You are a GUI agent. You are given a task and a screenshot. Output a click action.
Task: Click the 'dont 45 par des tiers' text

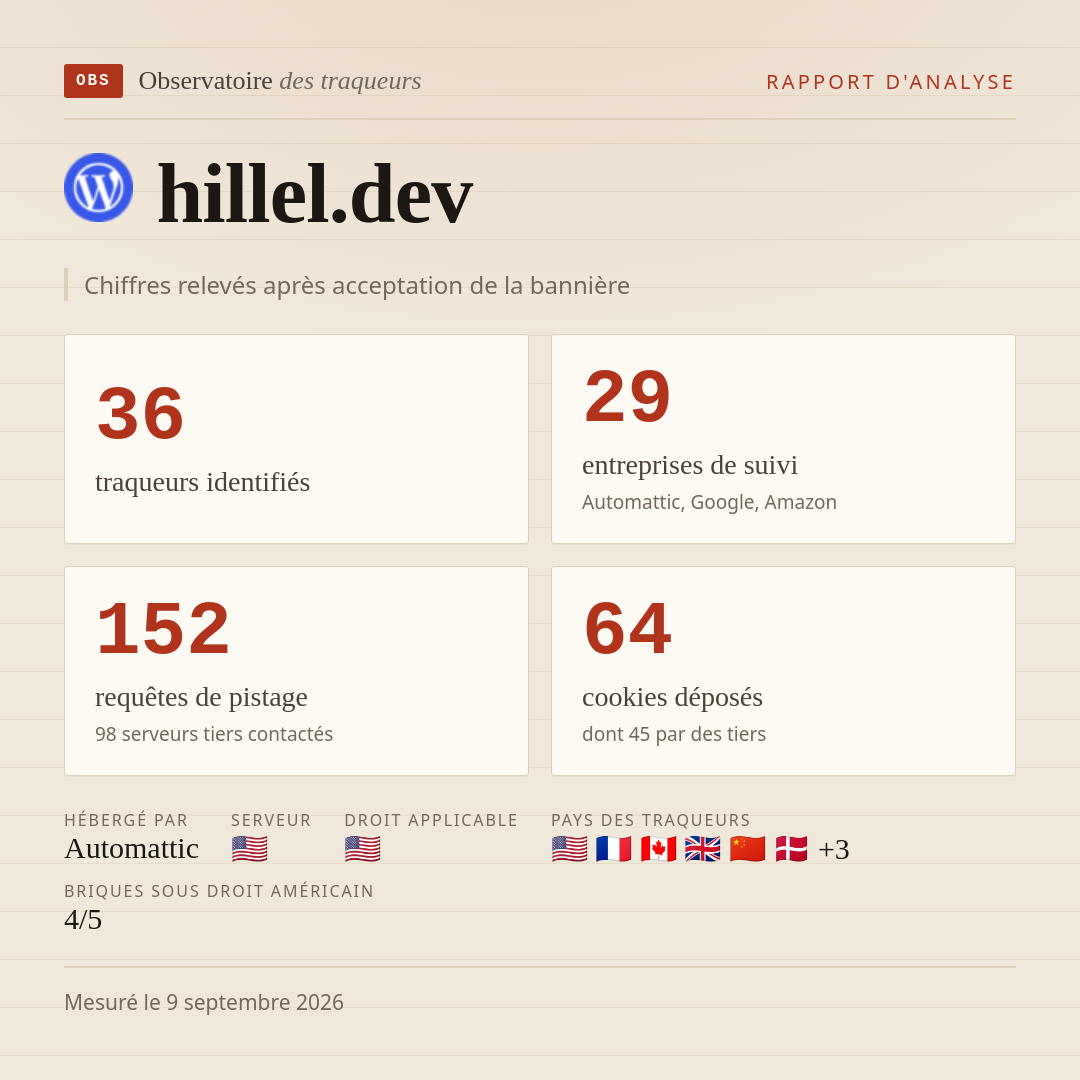674,734
